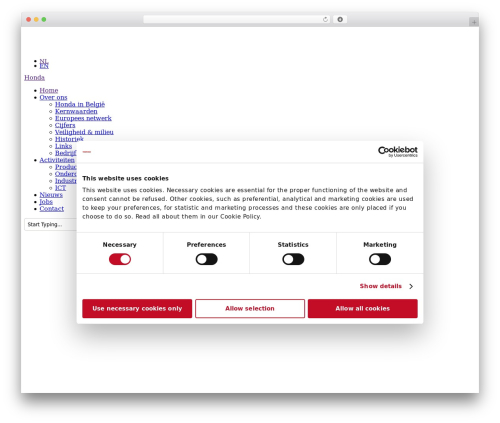Open the Activiteiten menu item

pos(57,160)
